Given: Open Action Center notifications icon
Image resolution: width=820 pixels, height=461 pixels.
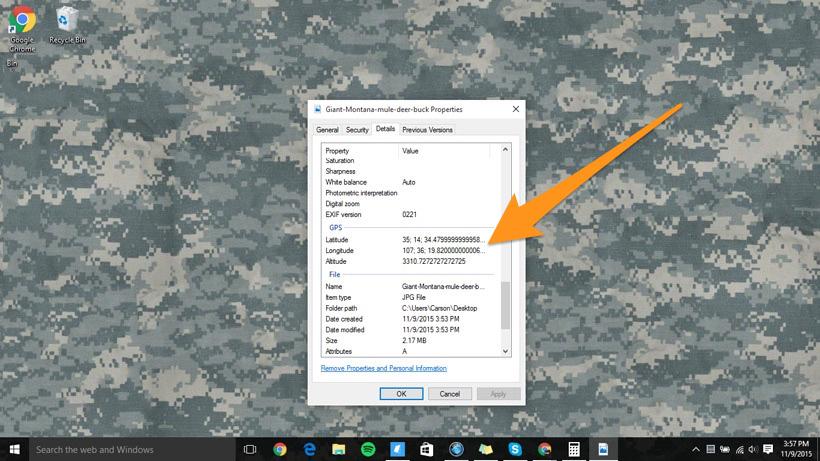Looking at the screenshot, I should (768, 450).
